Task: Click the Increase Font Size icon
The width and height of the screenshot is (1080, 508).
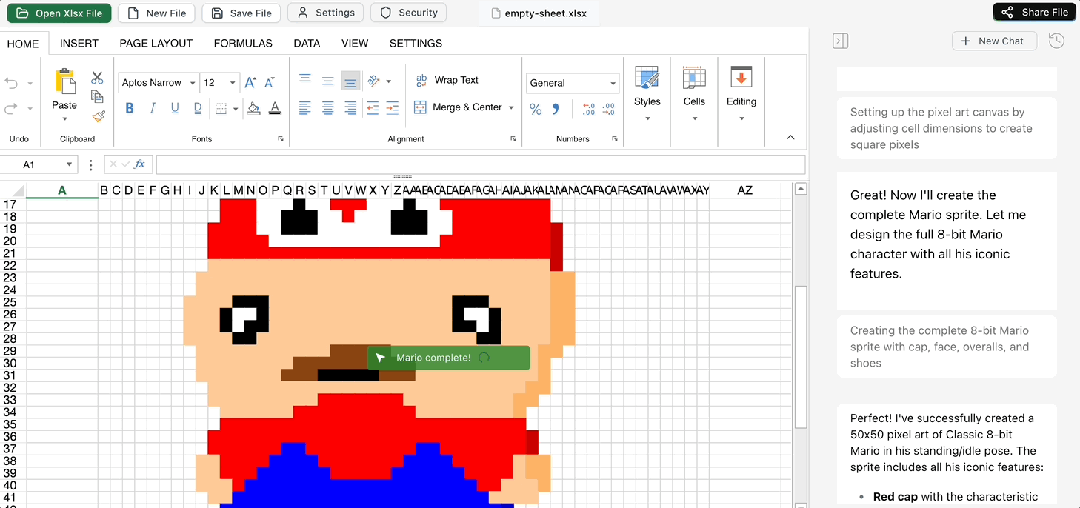Action: (x=250, y=83)
